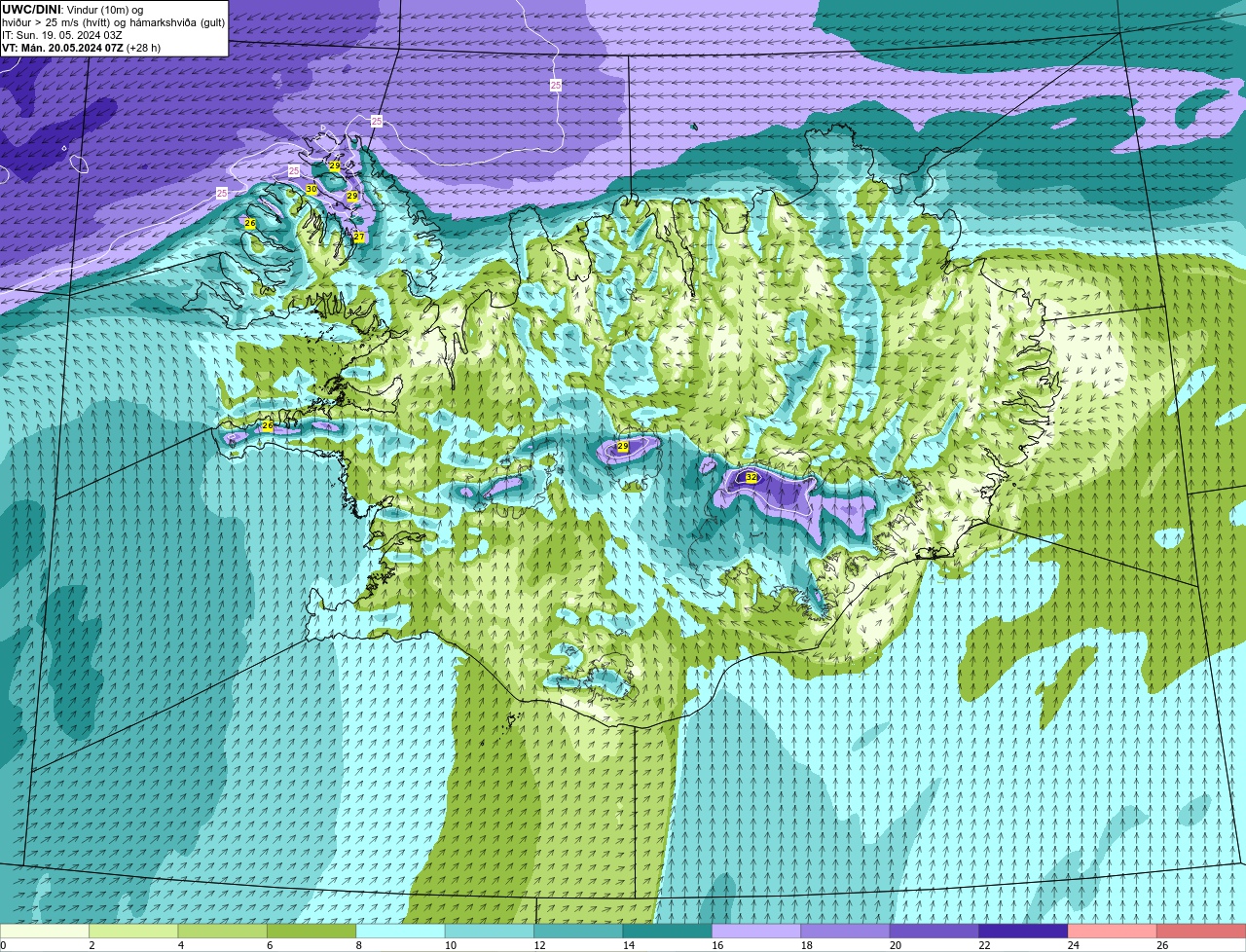
Task: Click the lavender 16–18 m/s legend swatch
Action: coord(756,932)
